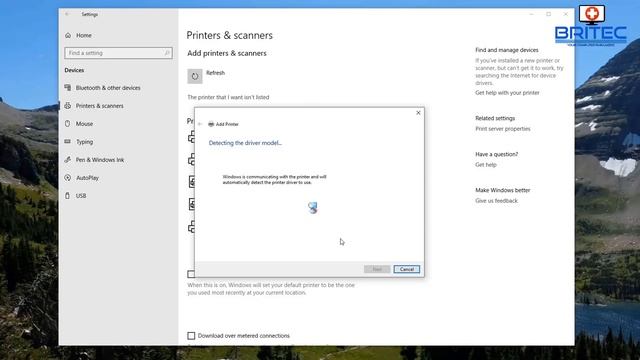
Task: Click Add printers & scanners heading
Action: point(227,53)
